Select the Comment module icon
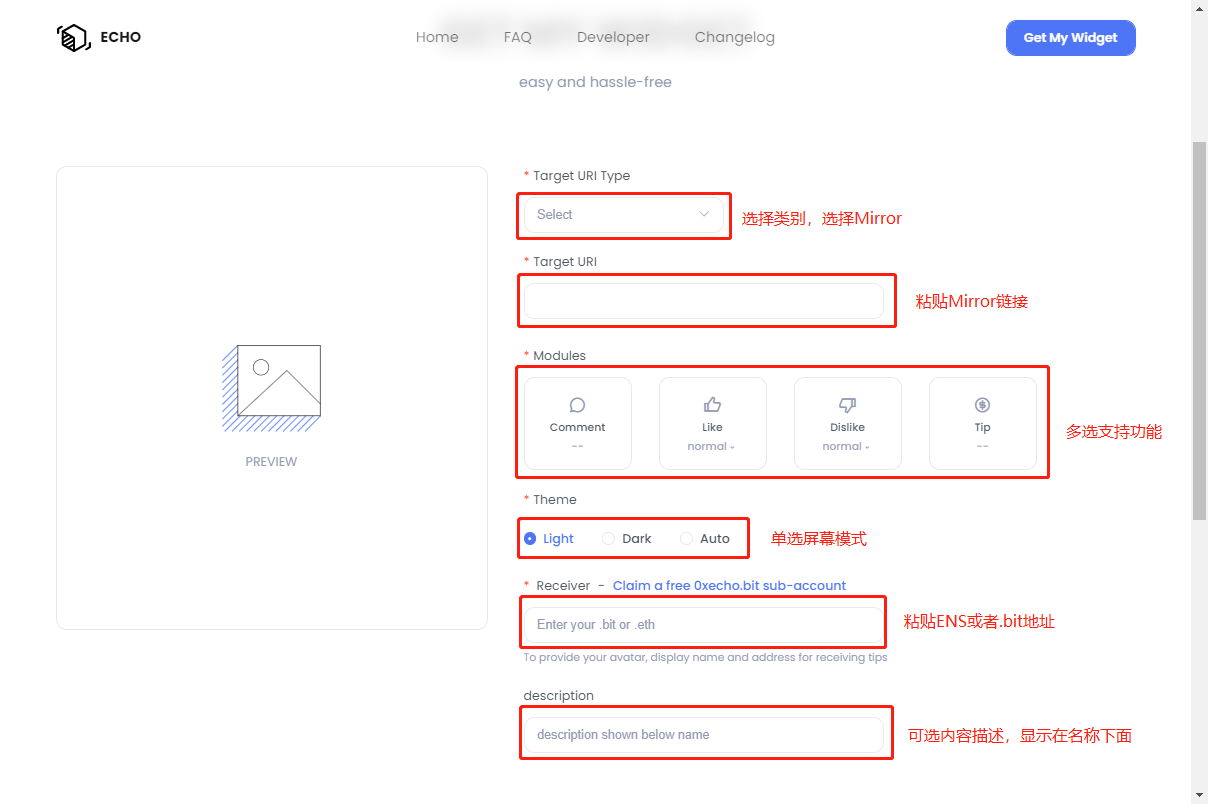The image size is (1208, 804). pos(577,405)
